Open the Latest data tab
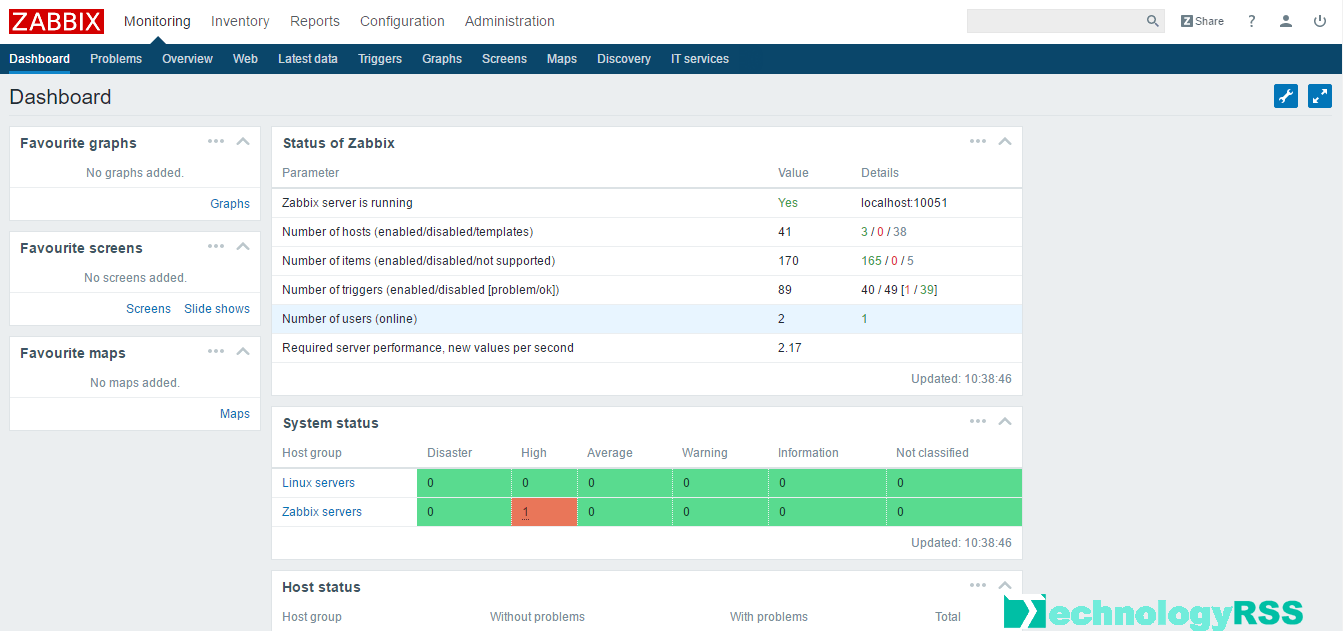Viewport: 1343px width, 631px height. pyautogui.click(x=307, y=59)
